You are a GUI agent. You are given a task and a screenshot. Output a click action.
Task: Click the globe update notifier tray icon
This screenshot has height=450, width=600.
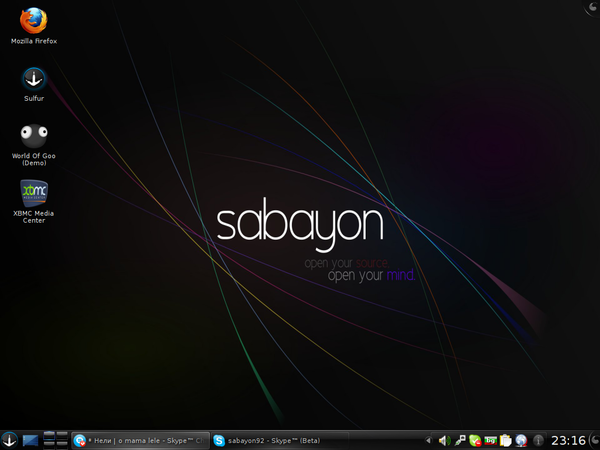(521, 441)
